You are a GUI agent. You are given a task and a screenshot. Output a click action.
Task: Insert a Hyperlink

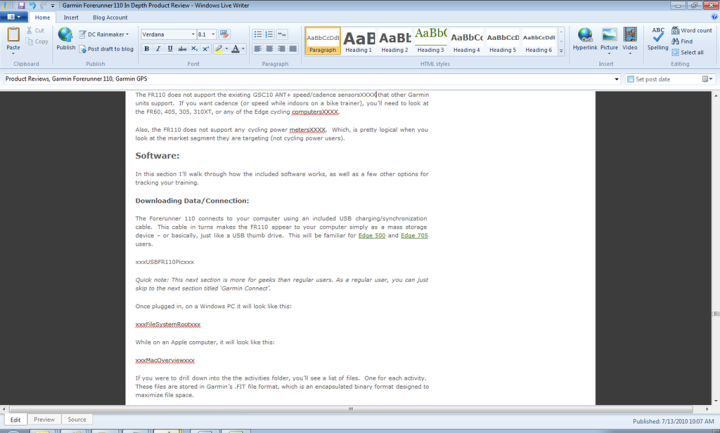click(x=585, y=39)
